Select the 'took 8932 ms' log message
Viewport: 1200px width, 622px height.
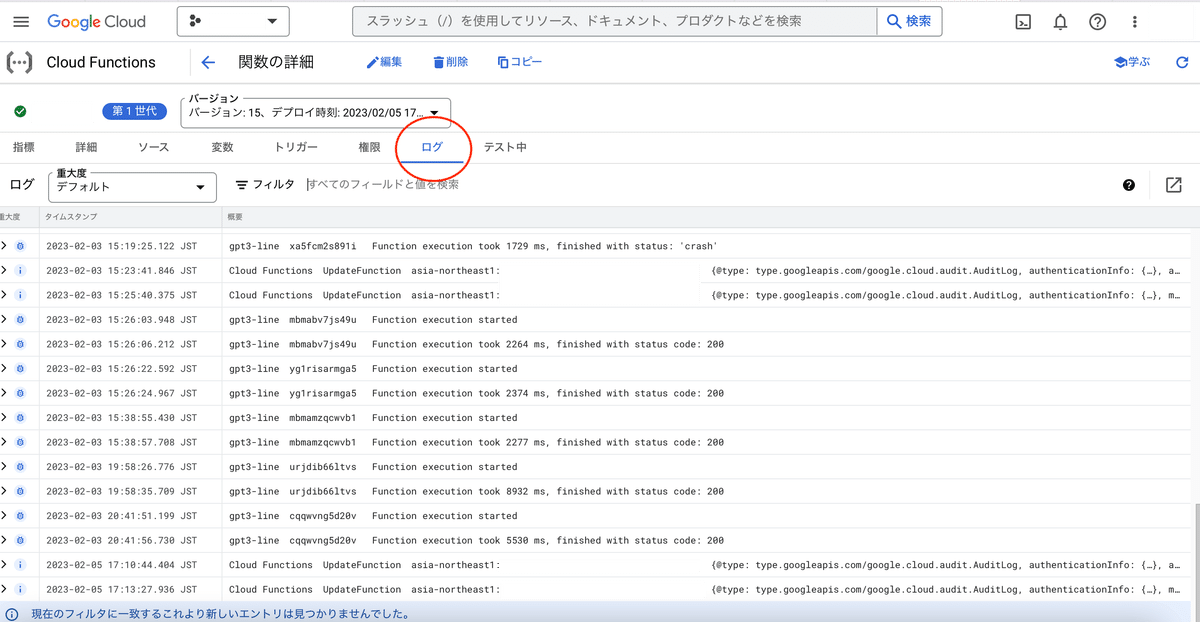coord(547,491)
